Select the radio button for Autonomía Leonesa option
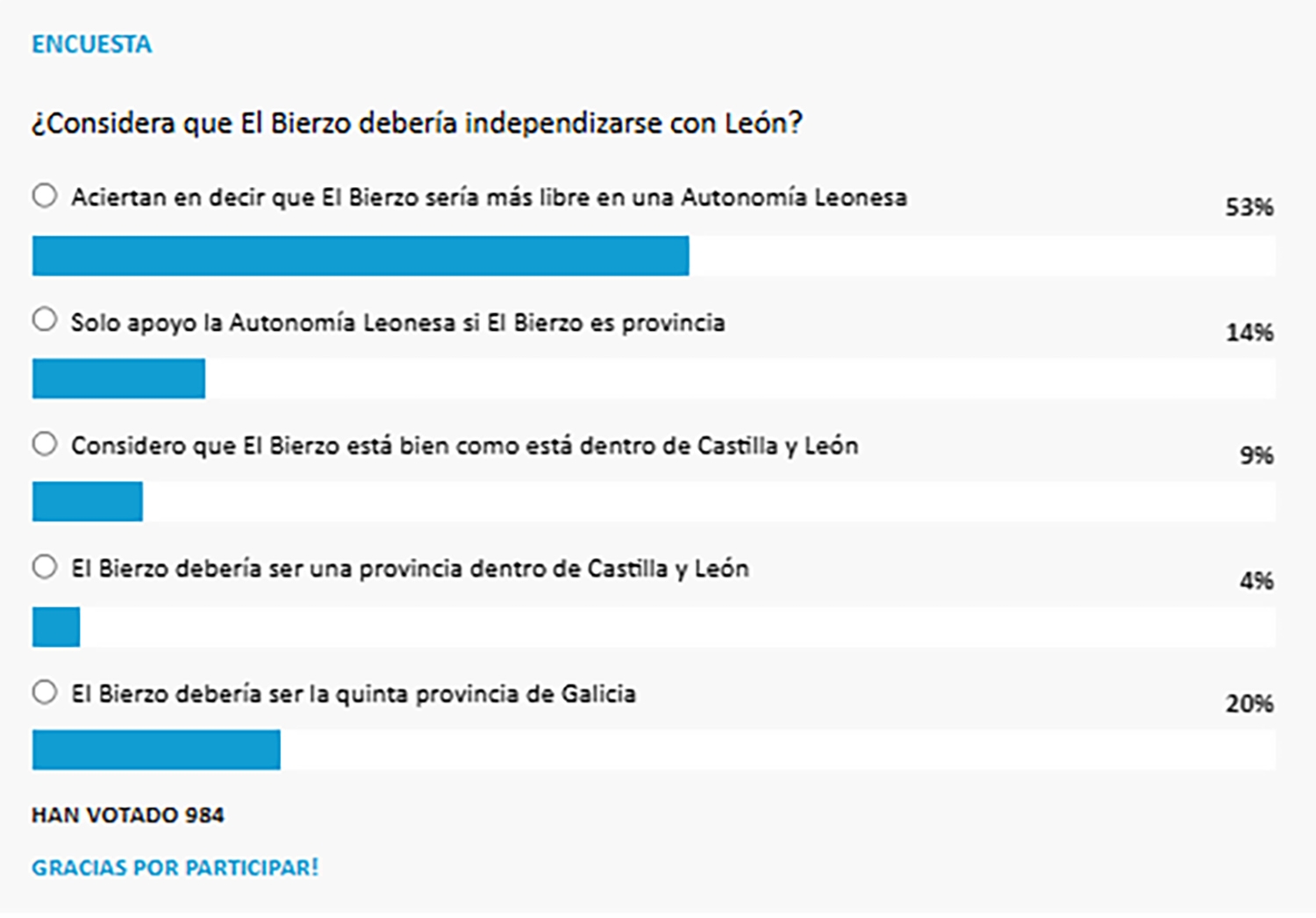The height and width of the screenshot is (918, 1316). coord(44,197)
